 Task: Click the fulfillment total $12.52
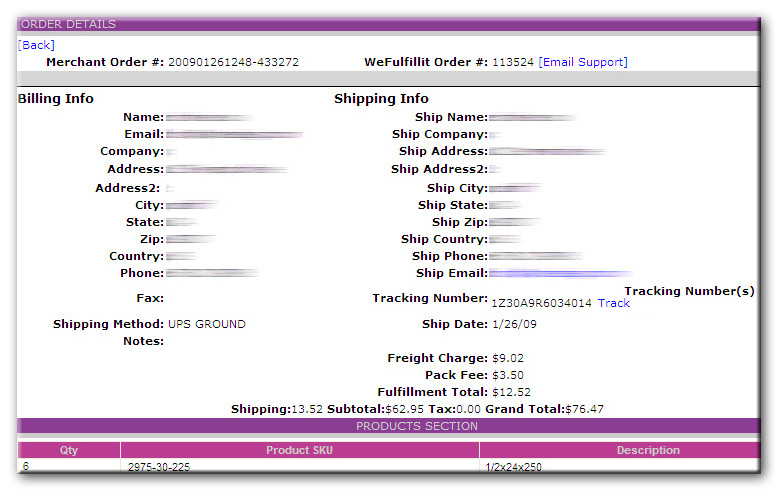point(511,392)
